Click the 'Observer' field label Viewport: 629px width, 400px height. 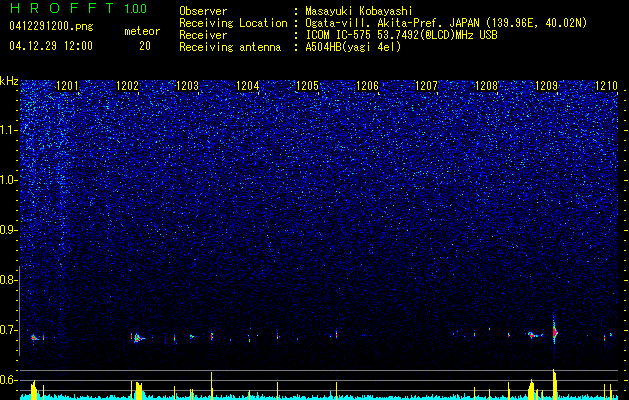point(203,11)
